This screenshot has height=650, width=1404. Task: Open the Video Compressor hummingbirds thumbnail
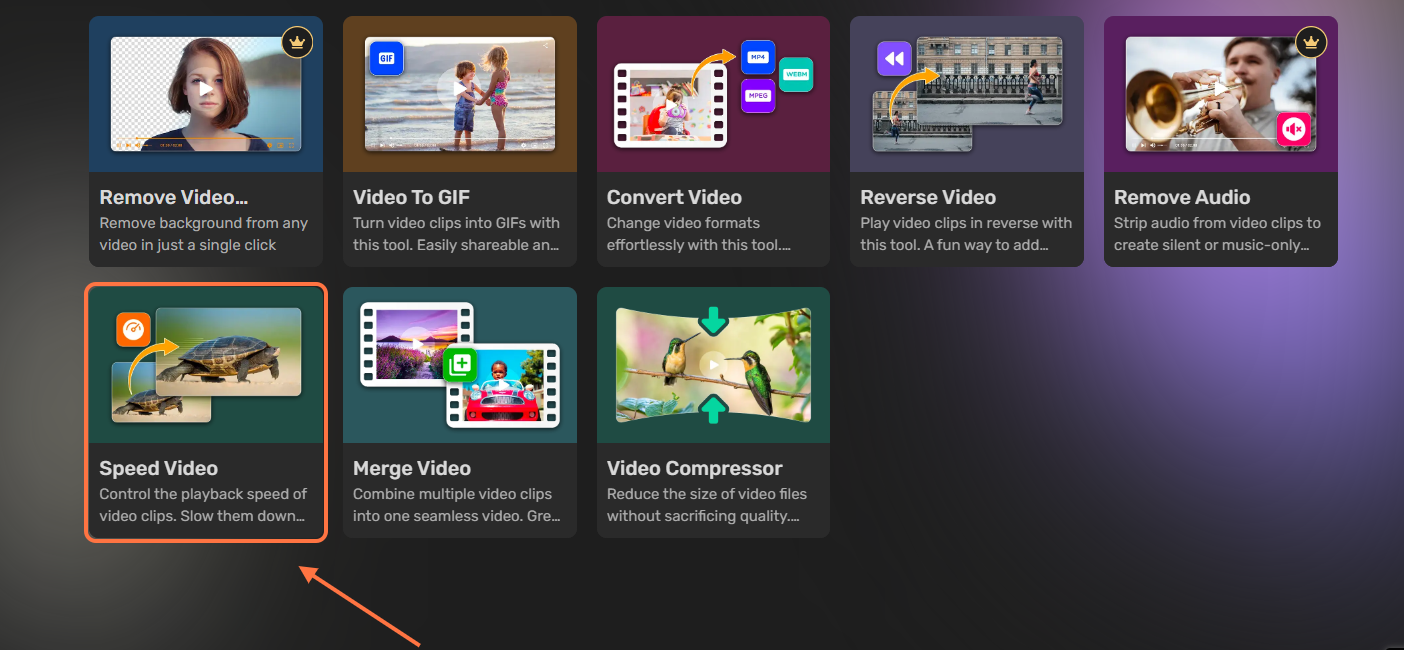[713, 365]
